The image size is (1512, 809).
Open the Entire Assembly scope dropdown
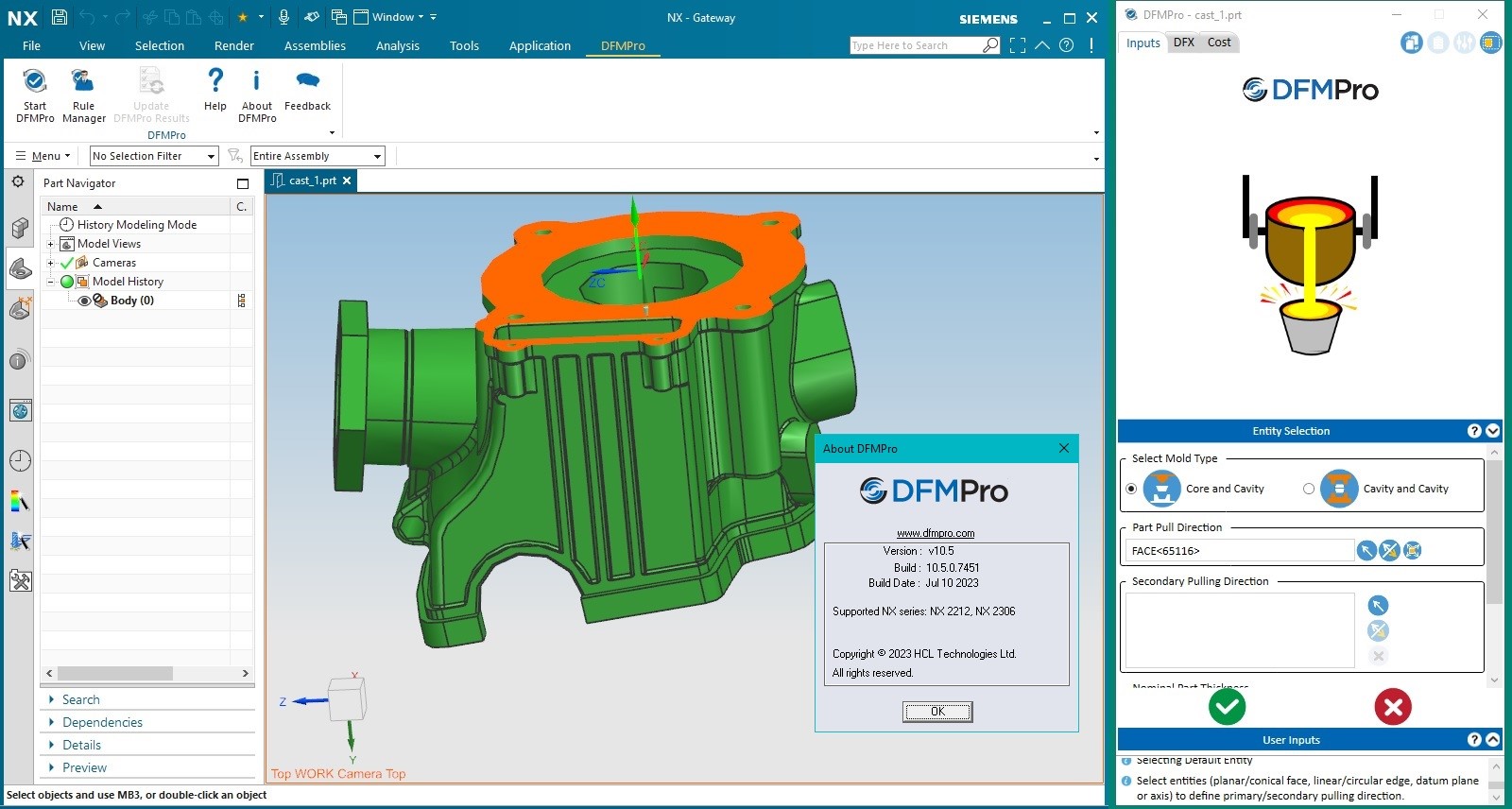point(318,156)
